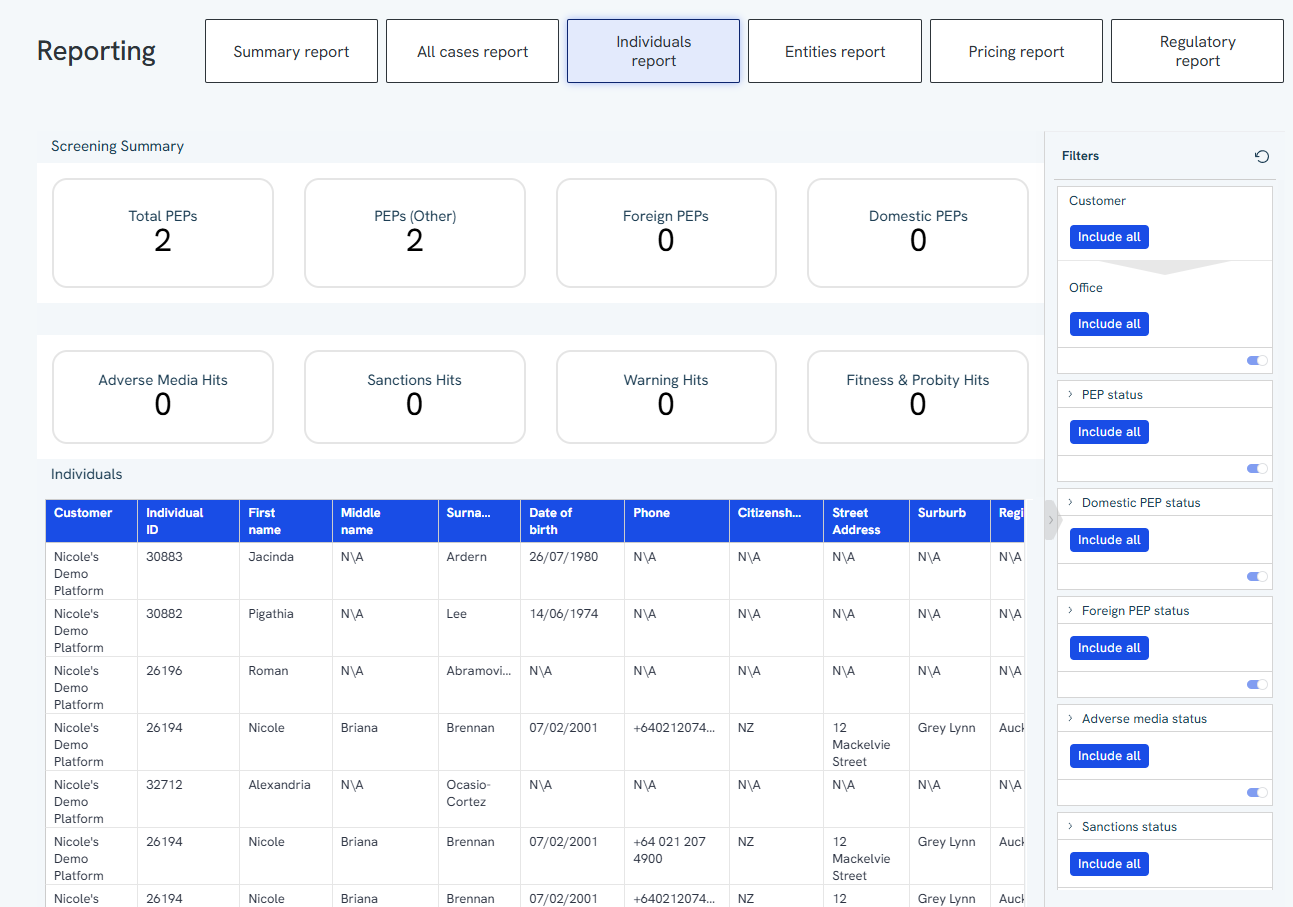Viewport: 1293px width, 907px height.
Task: Click Include all under Adverse media status
Action: pos(1109,756)
